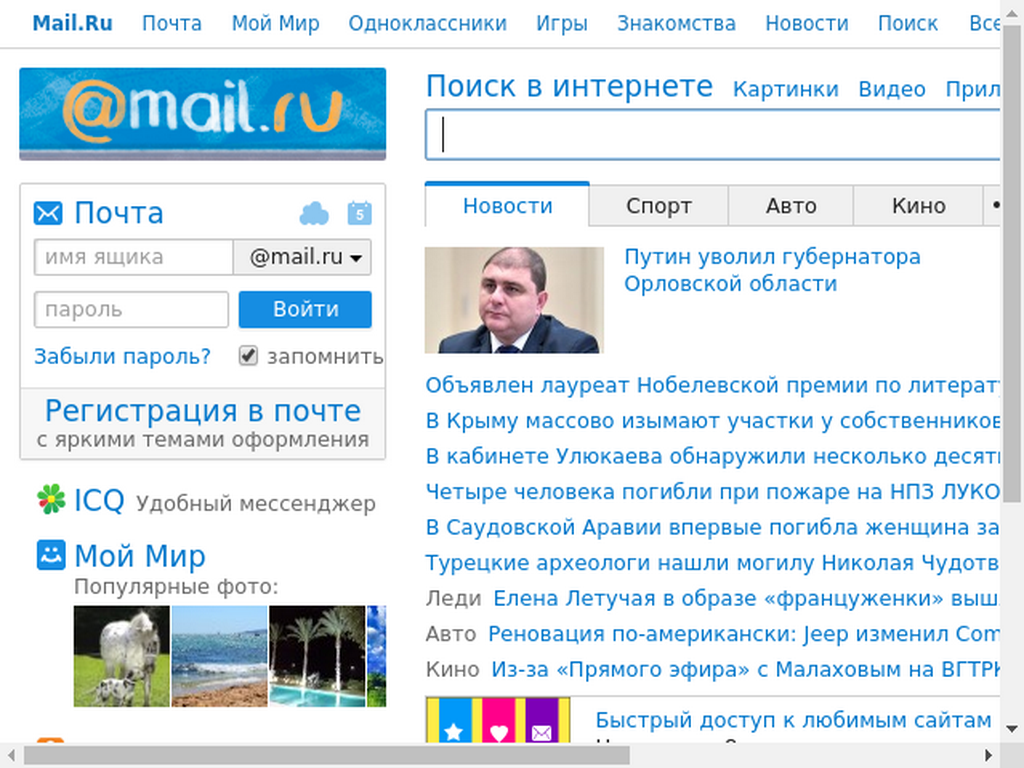Image resolution: width=1024 pixels, height=768 pixels.
Task: Click the Почта envelope icon
Action: pos(48,214)
